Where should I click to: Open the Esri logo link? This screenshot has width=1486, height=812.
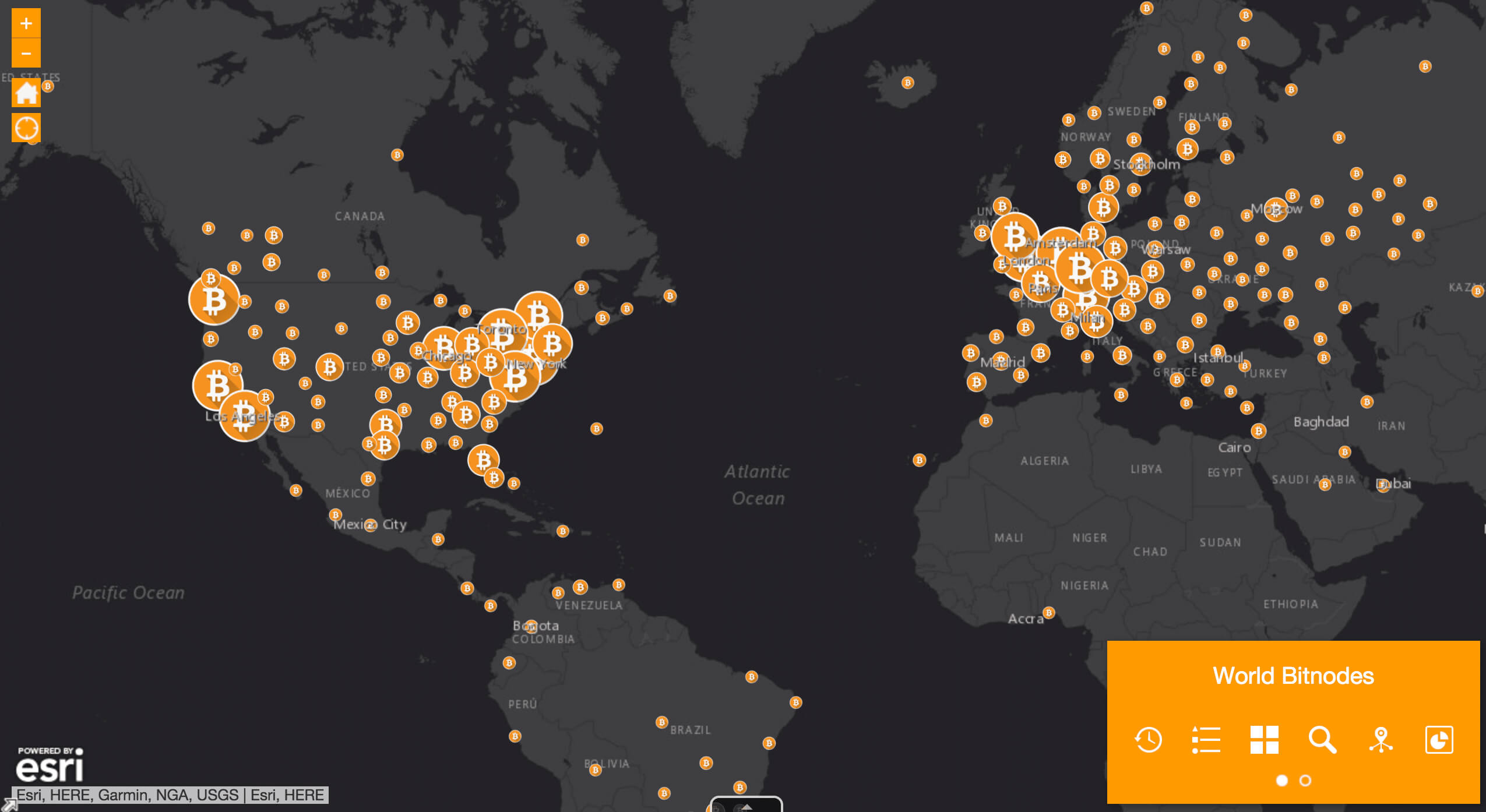click(50, 765)
